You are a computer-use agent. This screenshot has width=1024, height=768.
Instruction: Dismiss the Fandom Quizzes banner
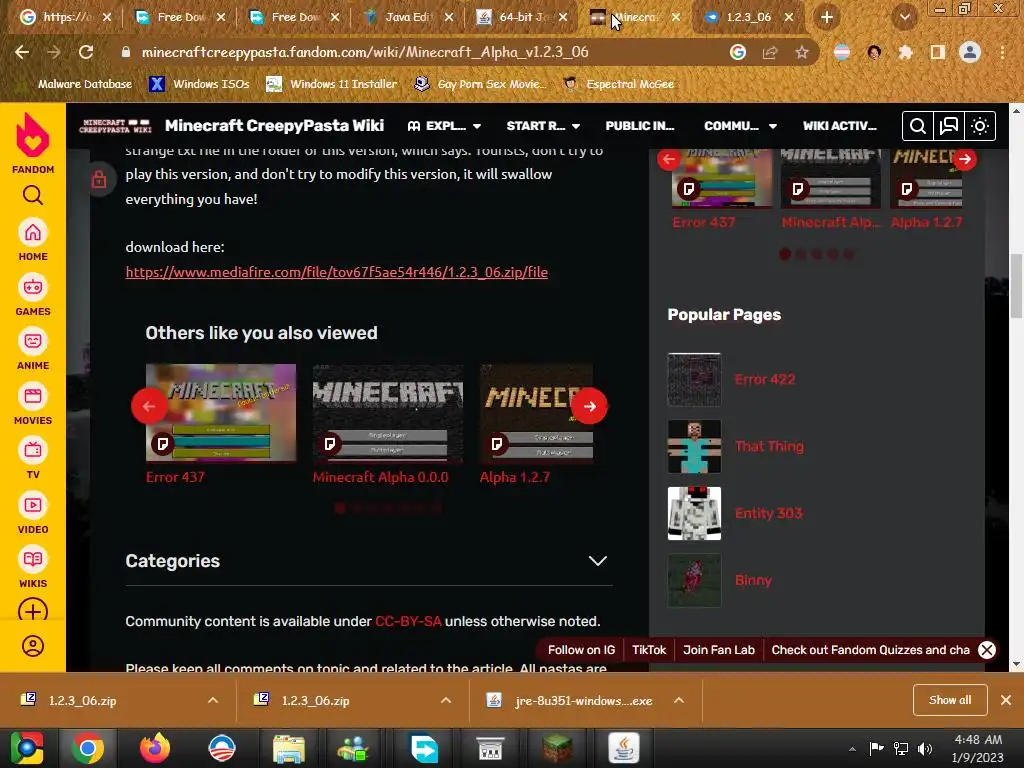[987, 650]
